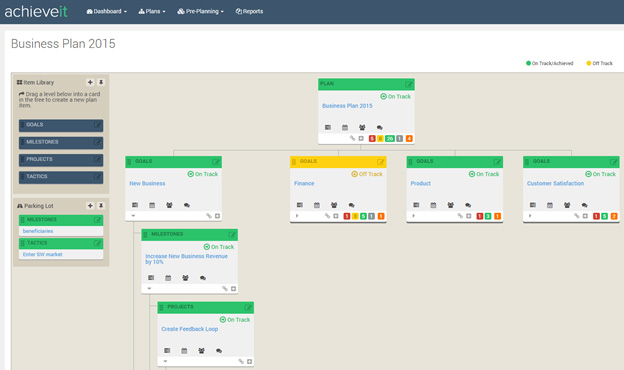624x370 pixels.
Task: Open the Enter SW market item
Action: point(43,255)
